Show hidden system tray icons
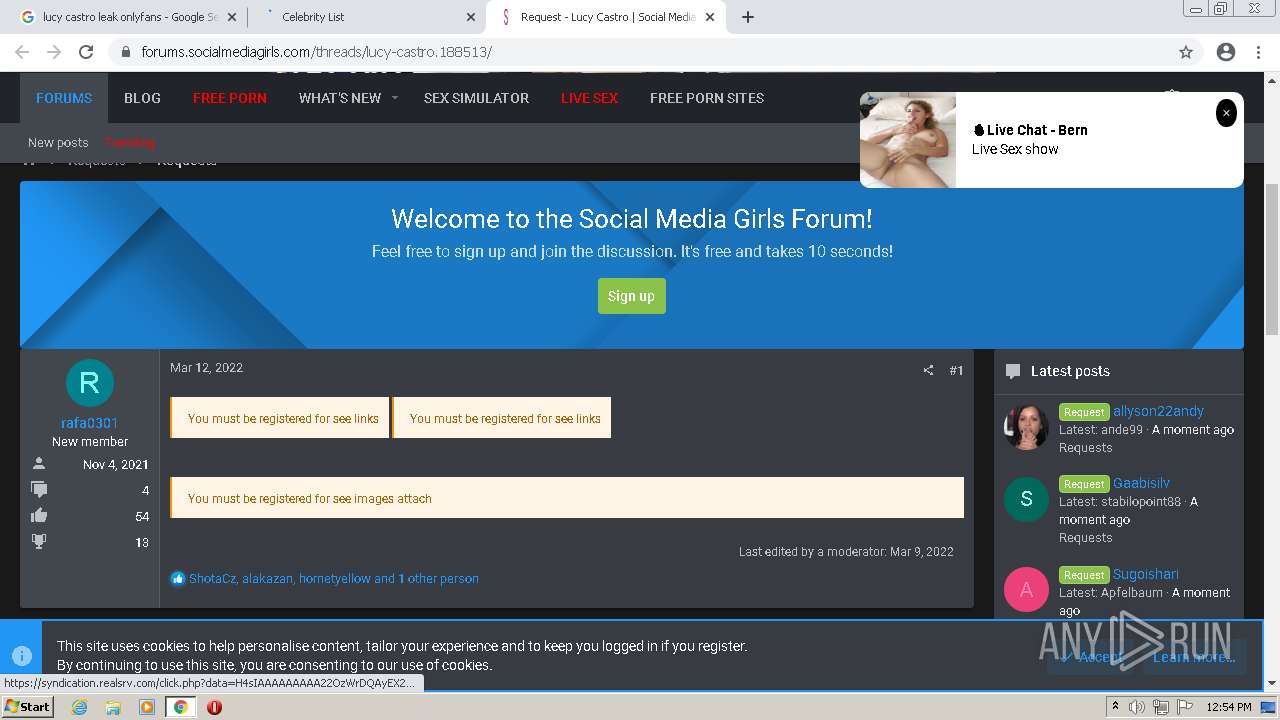The width and height of the screenshot is (1280, 720). point(1116,707)
